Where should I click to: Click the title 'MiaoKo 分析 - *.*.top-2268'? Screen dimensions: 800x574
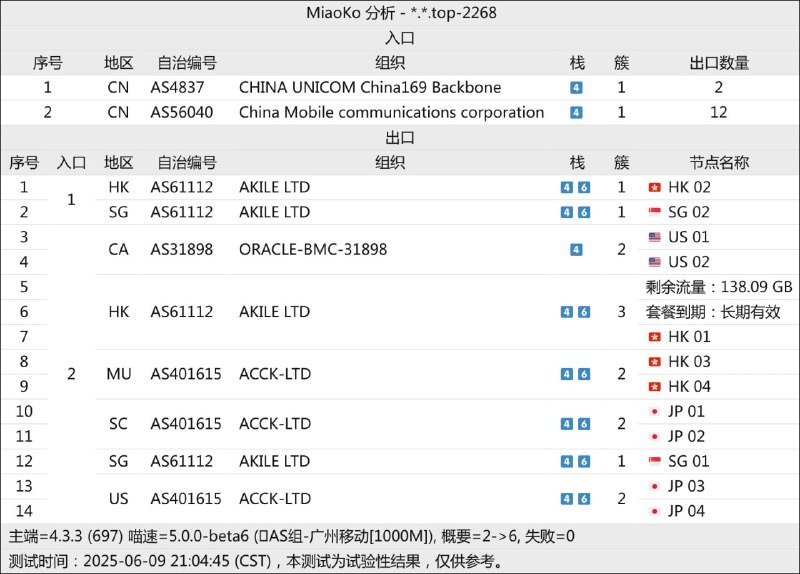point(401,13)
